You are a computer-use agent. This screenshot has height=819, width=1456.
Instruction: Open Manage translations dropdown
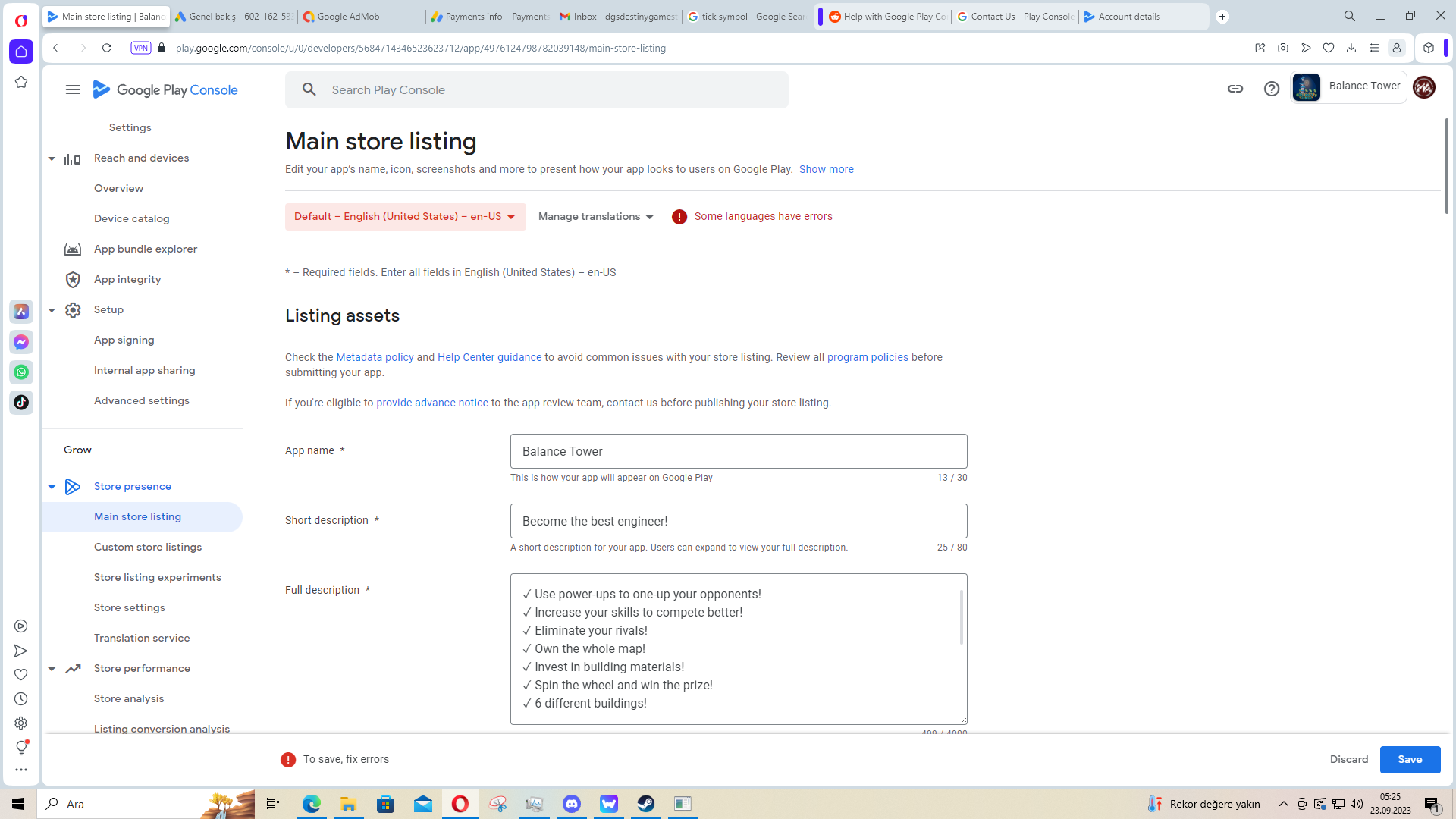[596, 217]
